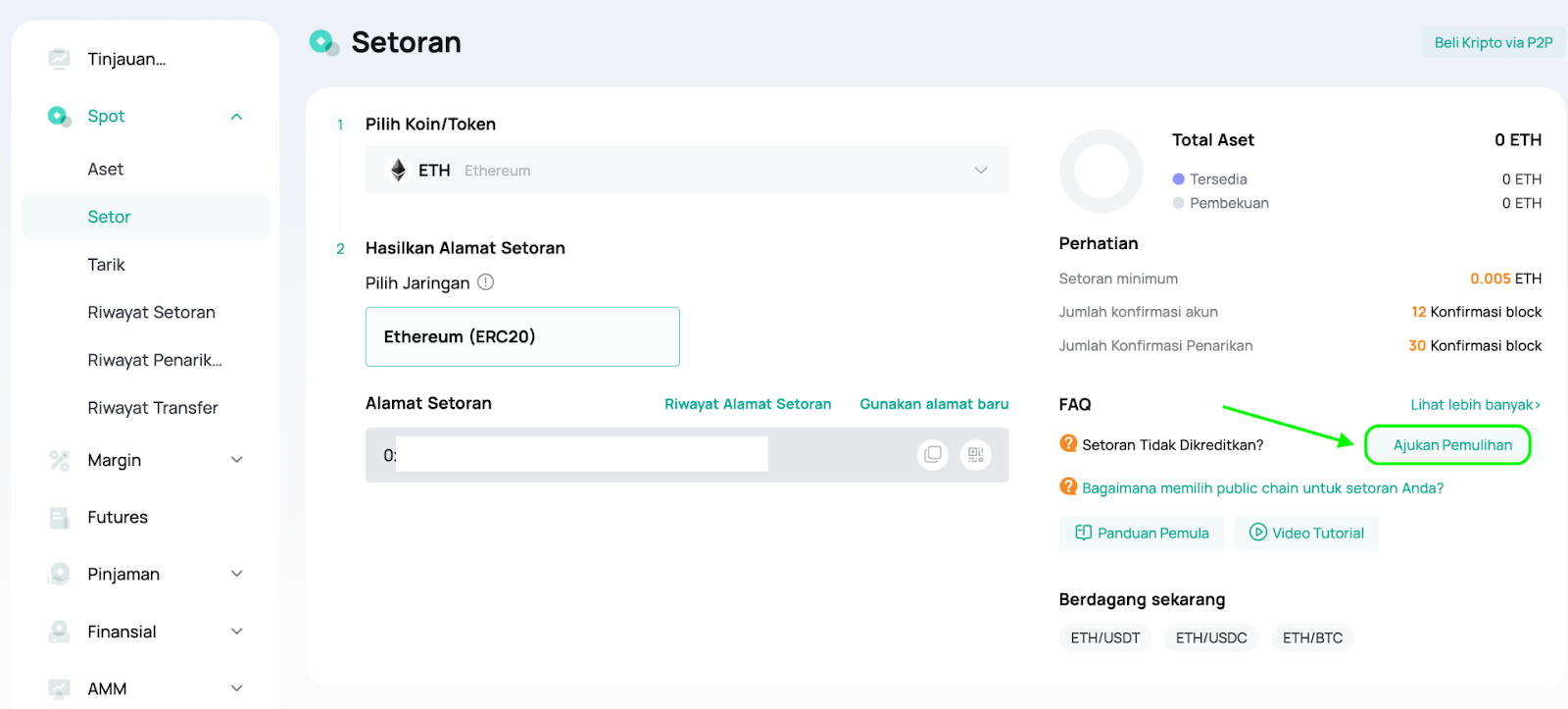Click the Tersedia legend entry

point(1210,179)
